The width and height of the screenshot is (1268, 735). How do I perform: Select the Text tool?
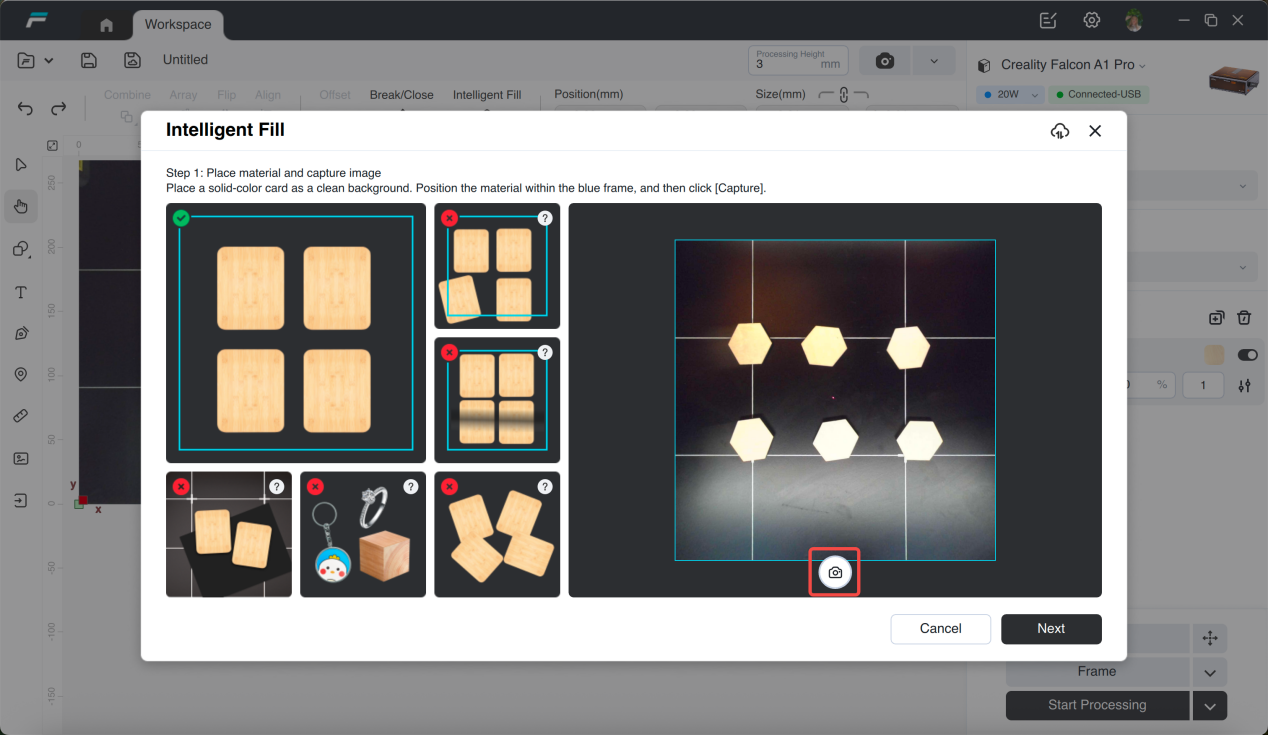[21, 292]
